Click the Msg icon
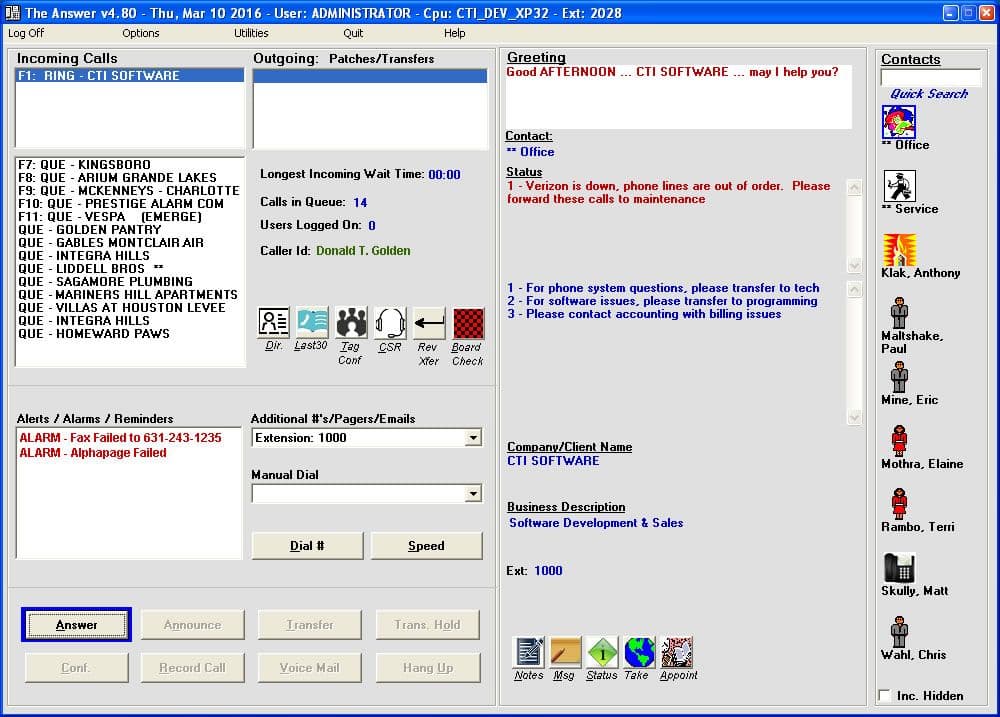 pos(565,651)
